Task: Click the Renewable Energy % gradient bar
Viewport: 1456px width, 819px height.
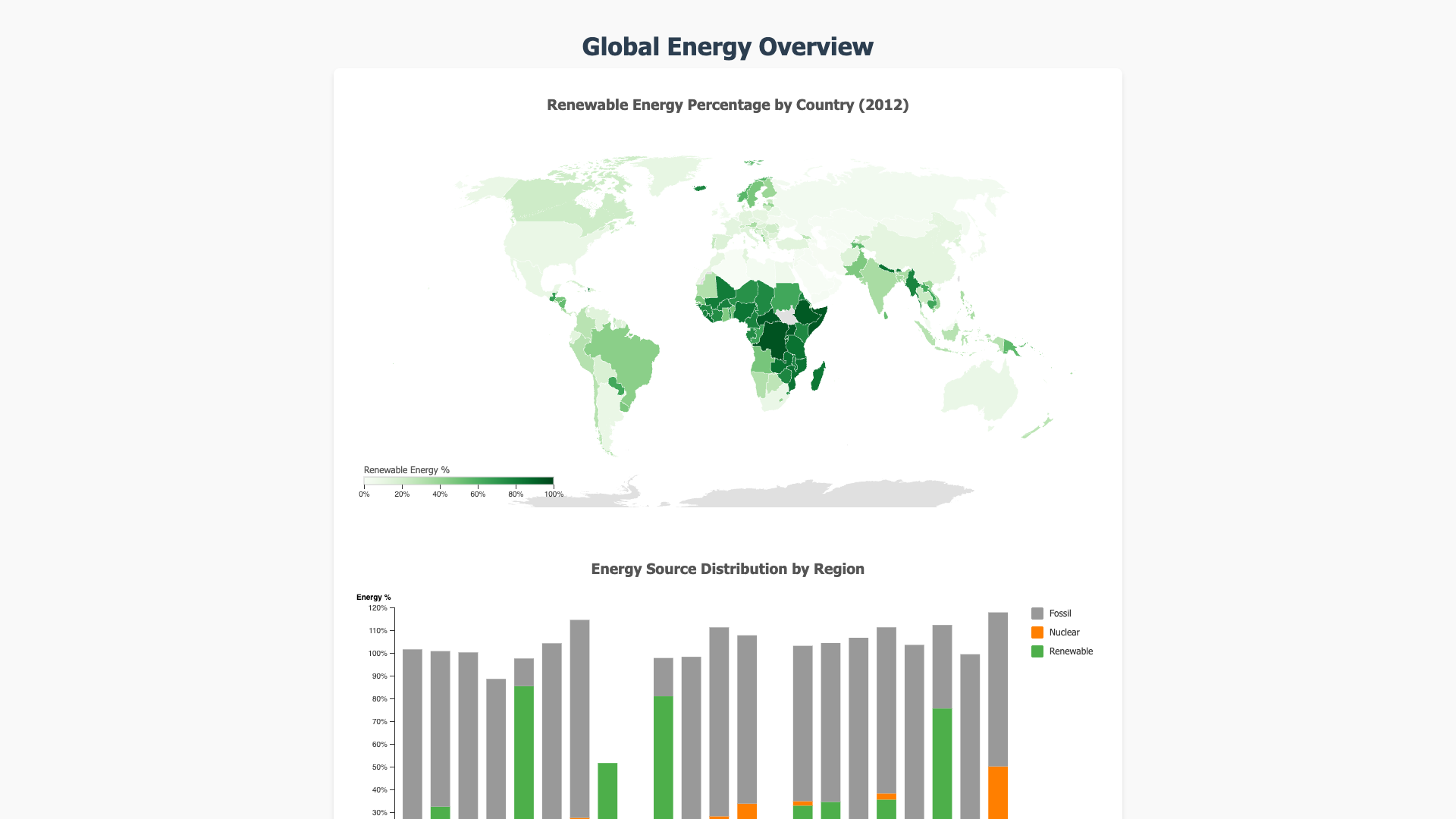Action: click(x=459, y=481)
